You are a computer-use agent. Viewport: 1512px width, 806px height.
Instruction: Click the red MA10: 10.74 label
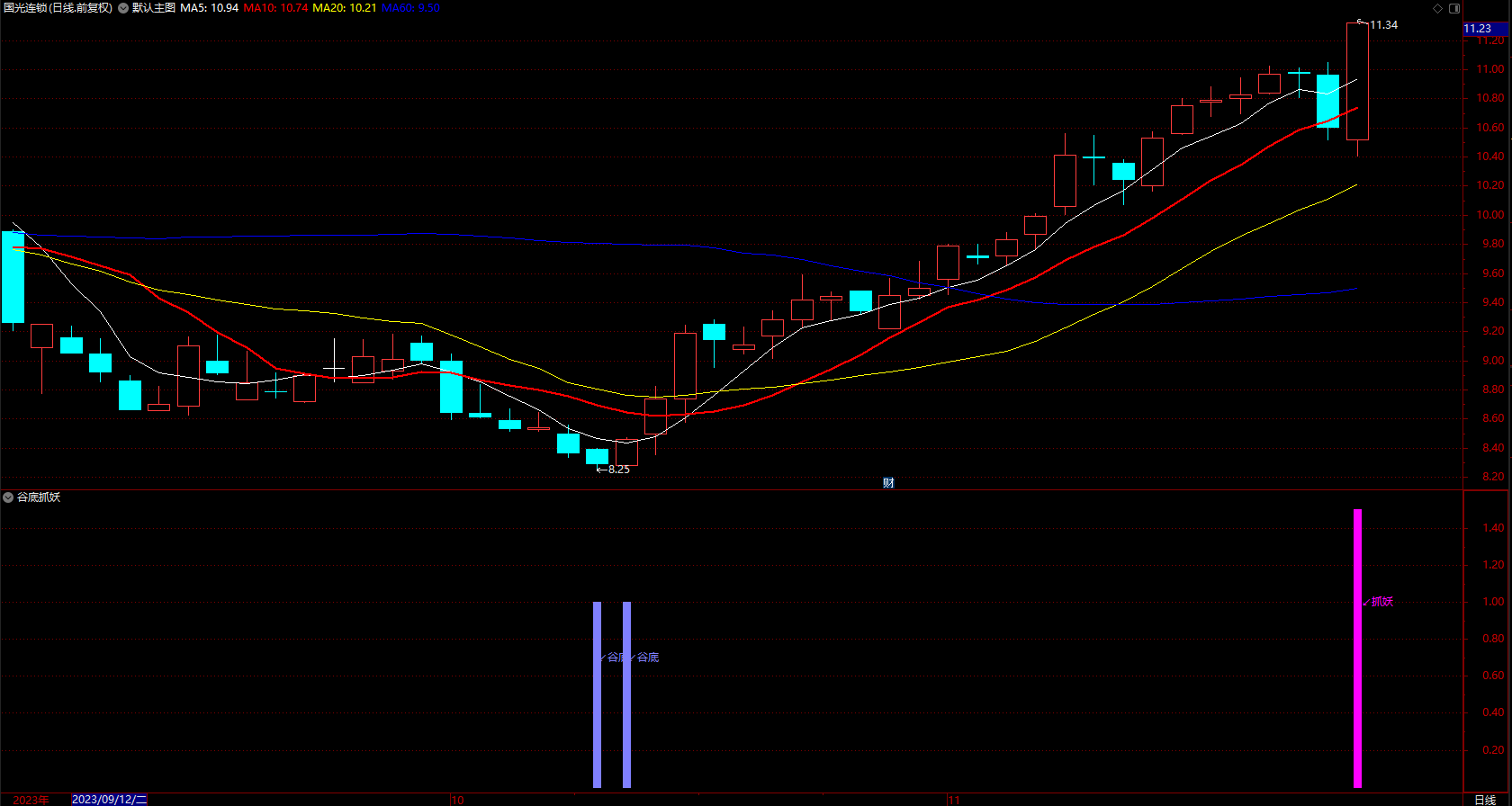click(x=275, y=8)
